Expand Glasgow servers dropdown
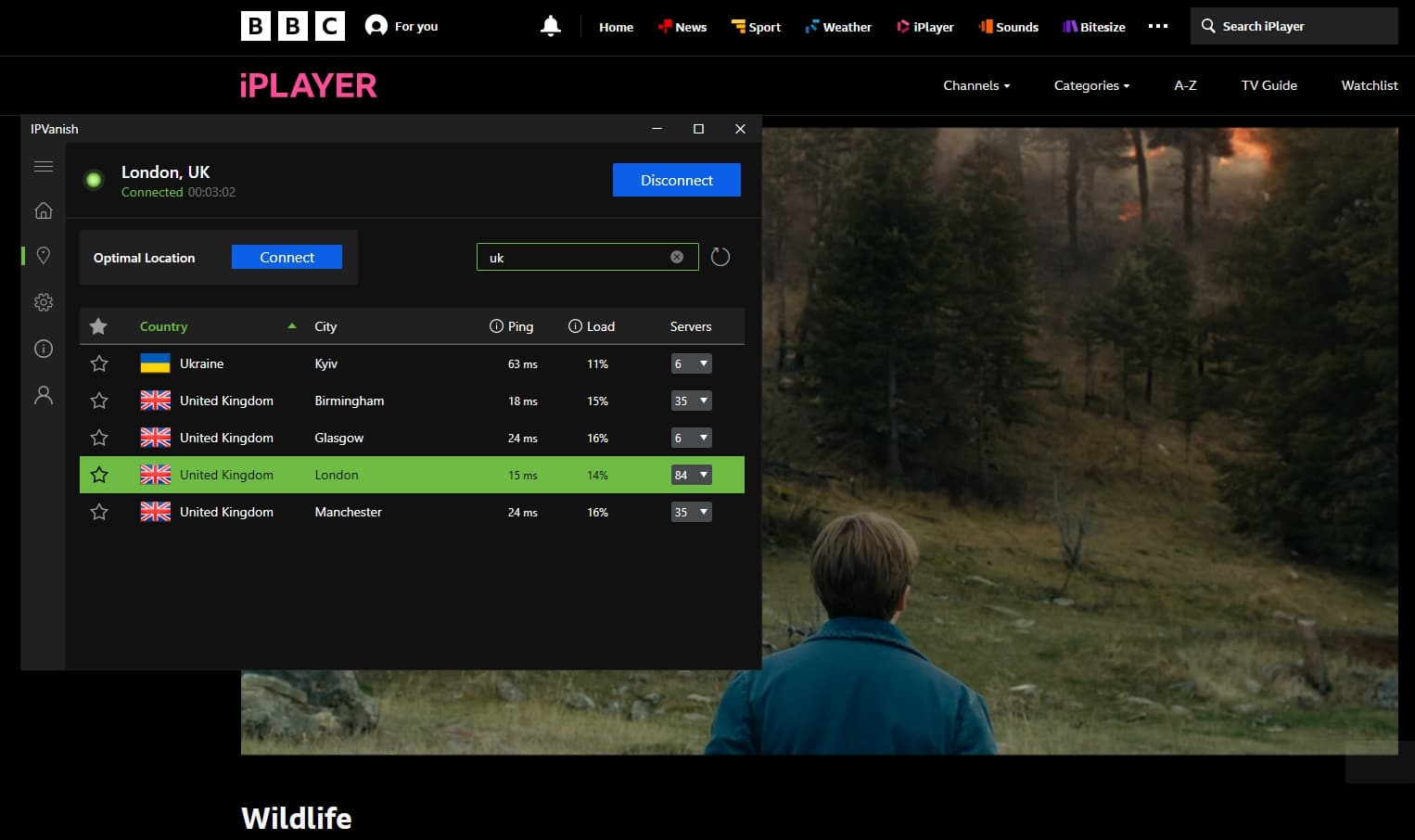This screenshot has width=1415, height=840. [x=691, y=438]
